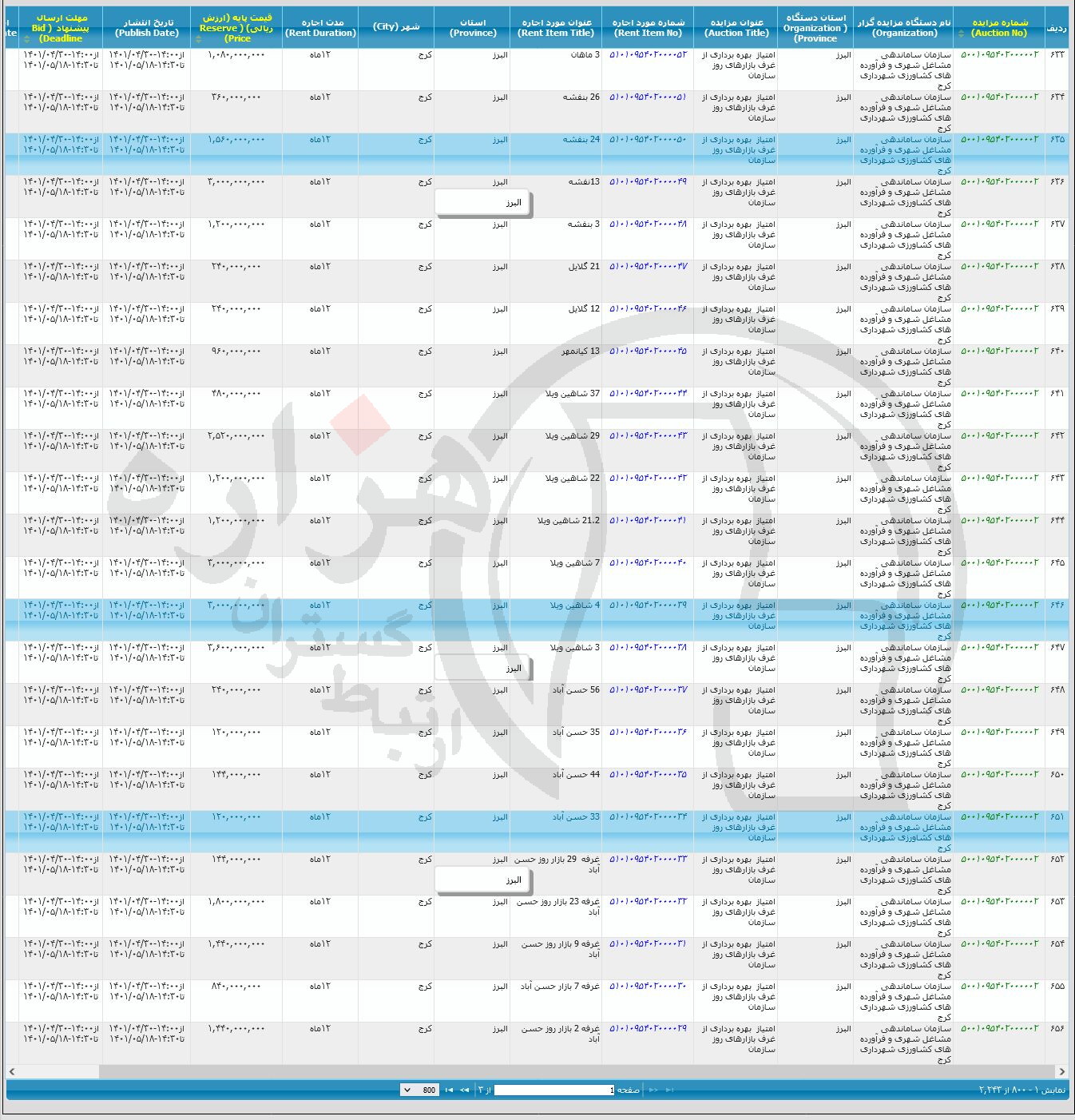
Task: Click the Publish Date column header
Action: [x=147, y=28]
